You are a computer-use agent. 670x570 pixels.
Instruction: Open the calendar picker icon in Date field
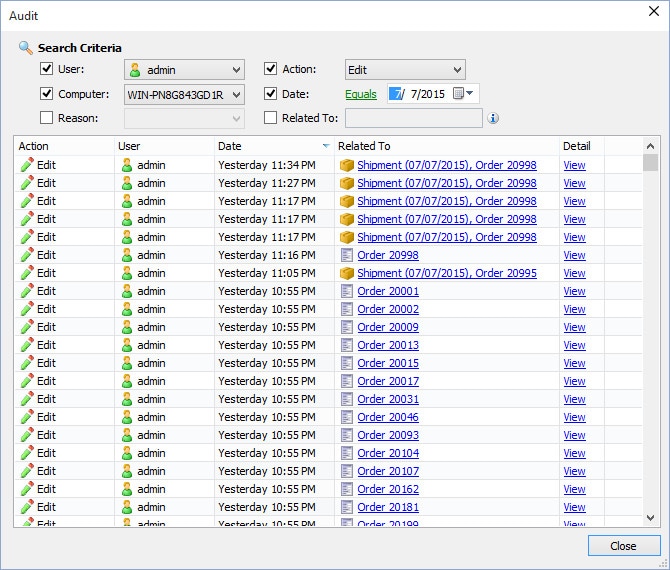458,93
